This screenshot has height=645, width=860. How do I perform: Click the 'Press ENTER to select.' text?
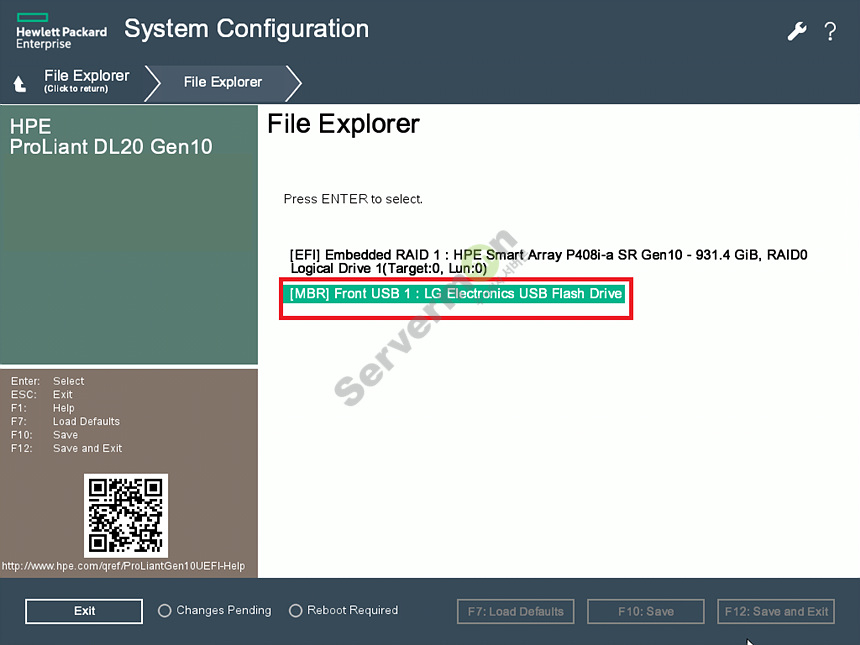tap(353, 199)
